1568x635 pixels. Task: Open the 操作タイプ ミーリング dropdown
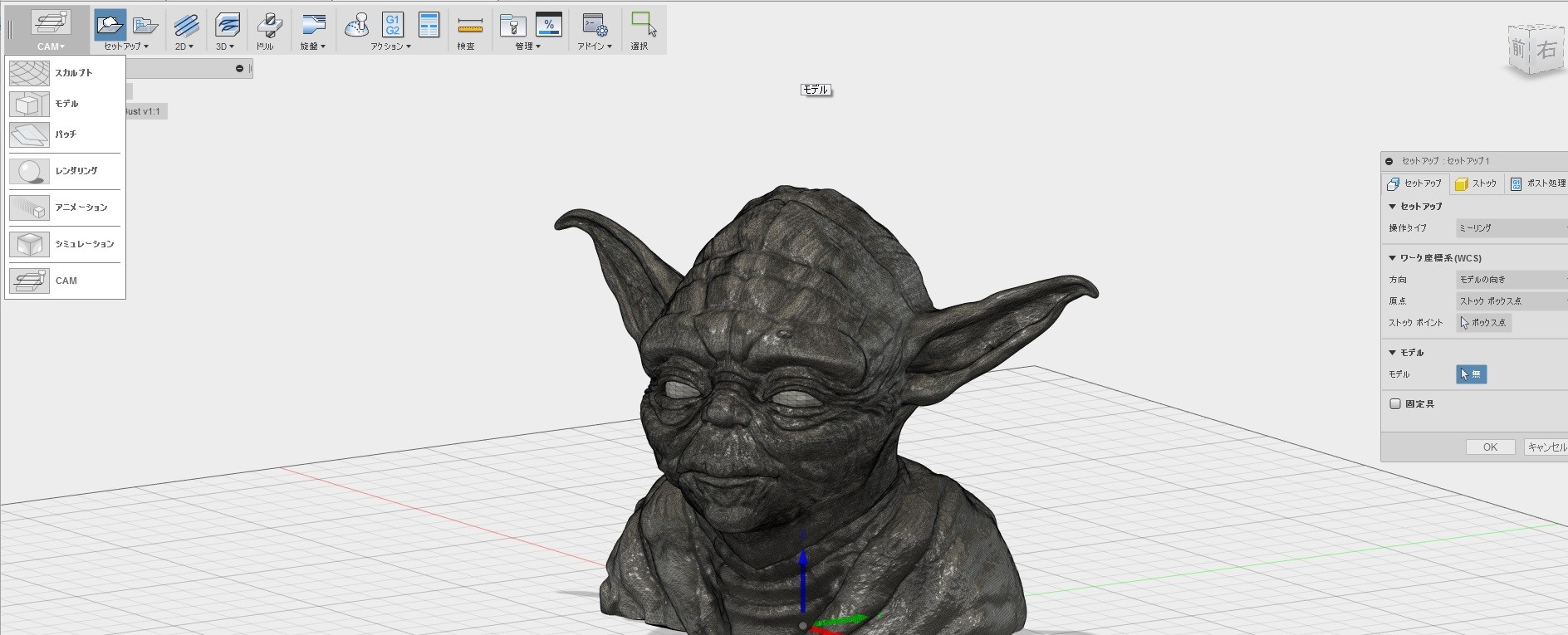coord(1512,228)
